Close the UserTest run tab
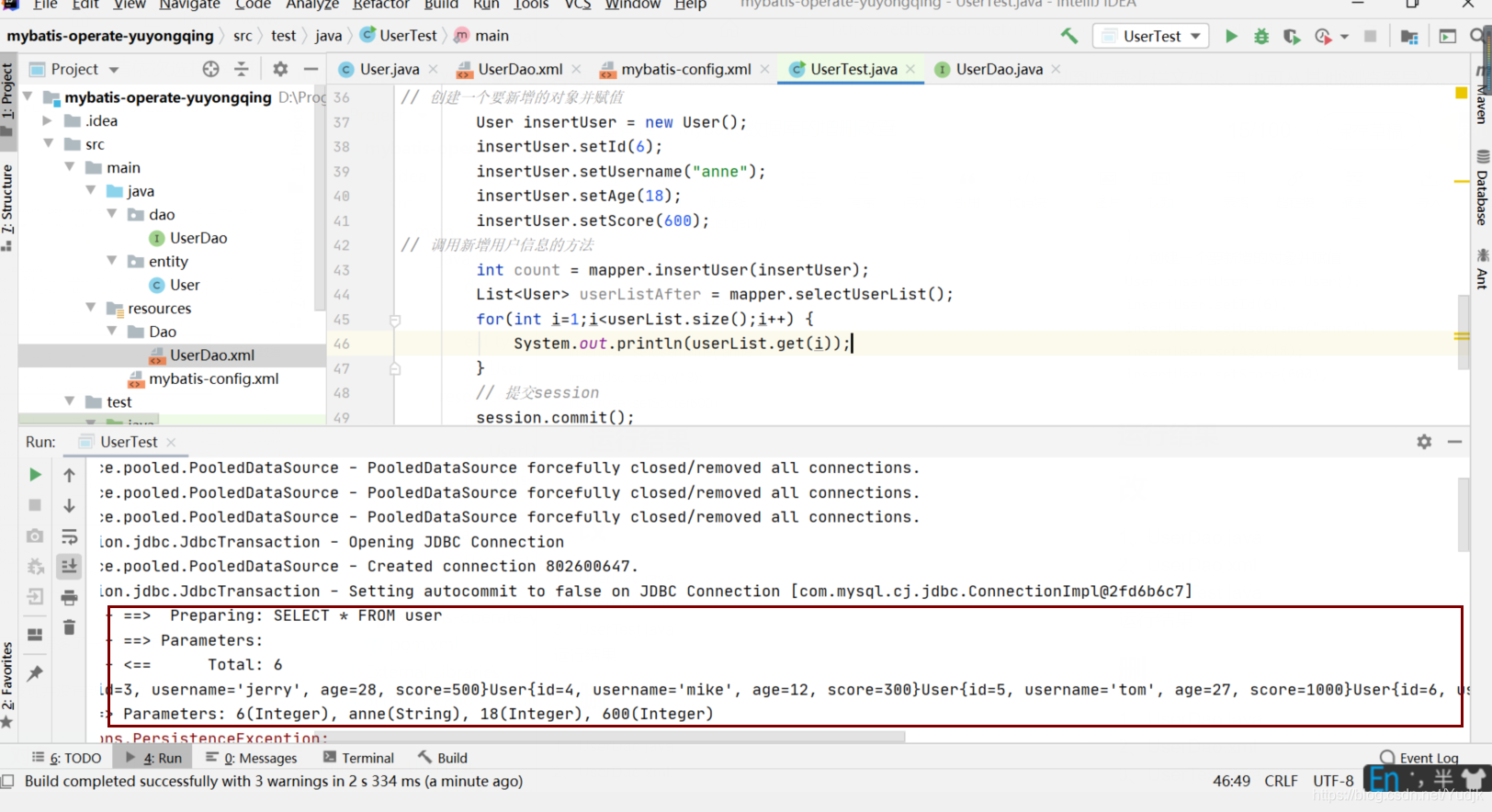This screenshot has height=812, width=1492. pyautogui.click(x=172, y=442)
